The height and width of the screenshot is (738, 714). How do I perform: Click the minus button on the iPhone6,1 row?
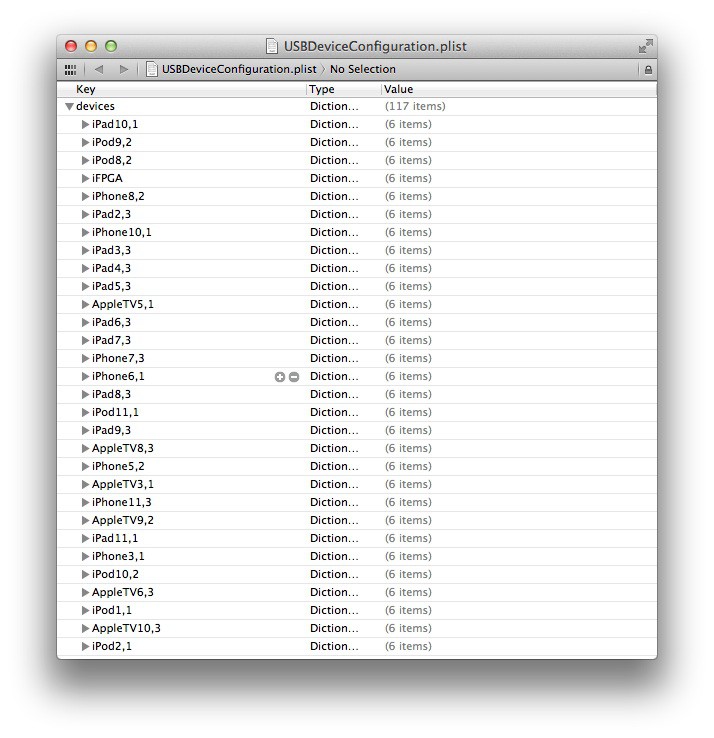point(294,377)
